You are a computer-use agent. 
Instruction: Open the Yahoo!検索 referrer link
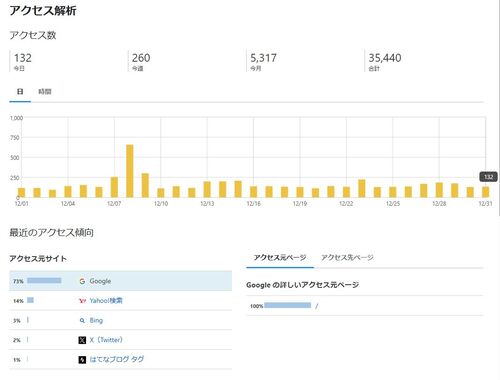point(106,301)
